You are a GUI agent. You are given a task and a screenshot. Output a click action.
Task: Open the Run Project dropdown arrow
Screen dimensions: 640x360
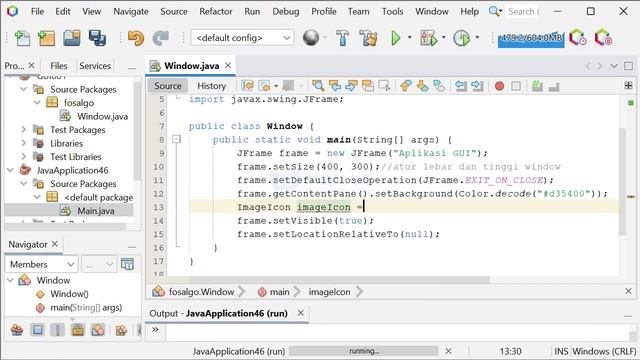pos(409,38)
